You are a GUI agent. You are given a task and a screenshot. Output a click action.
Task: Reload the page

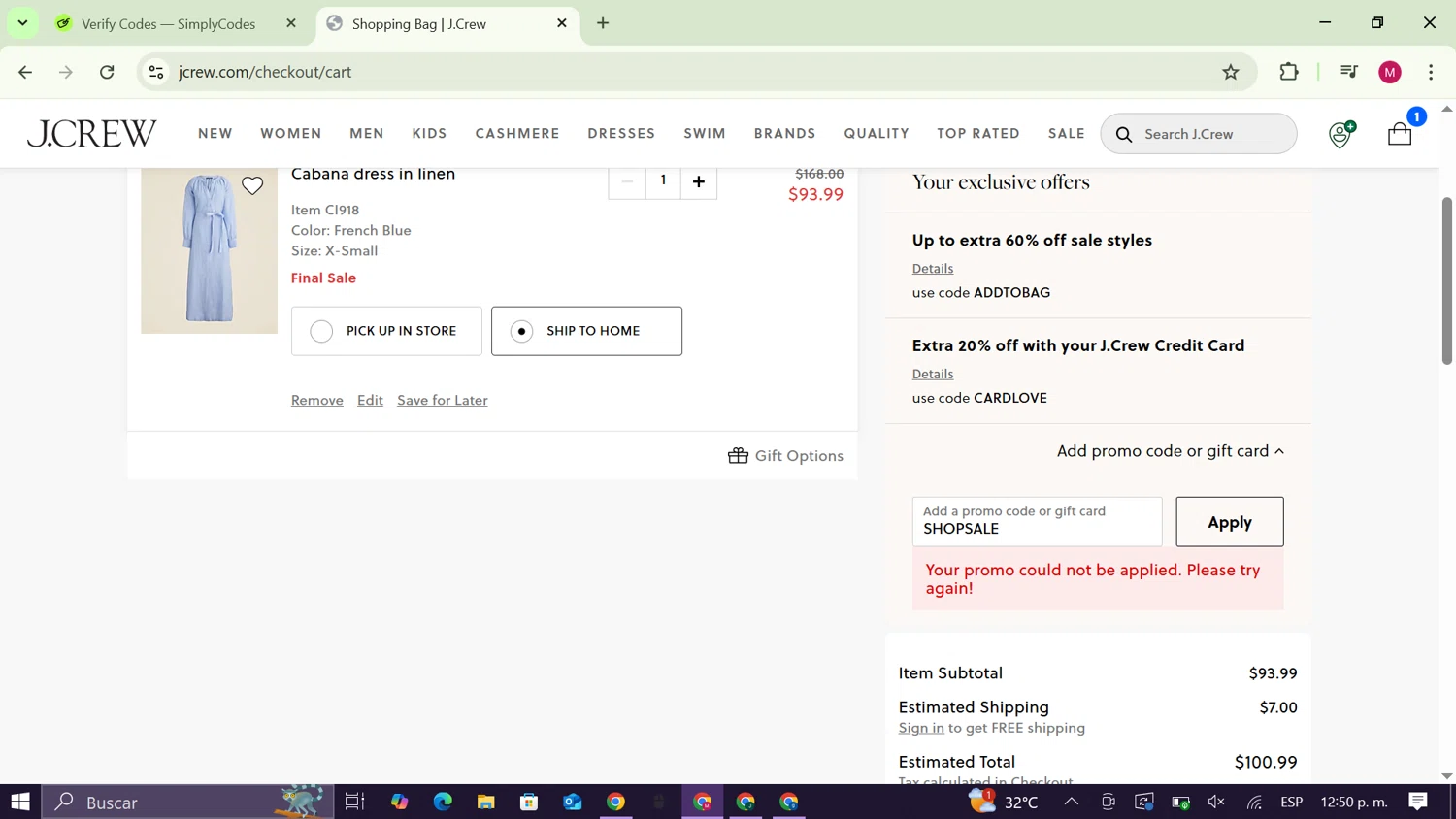(107, 72)
